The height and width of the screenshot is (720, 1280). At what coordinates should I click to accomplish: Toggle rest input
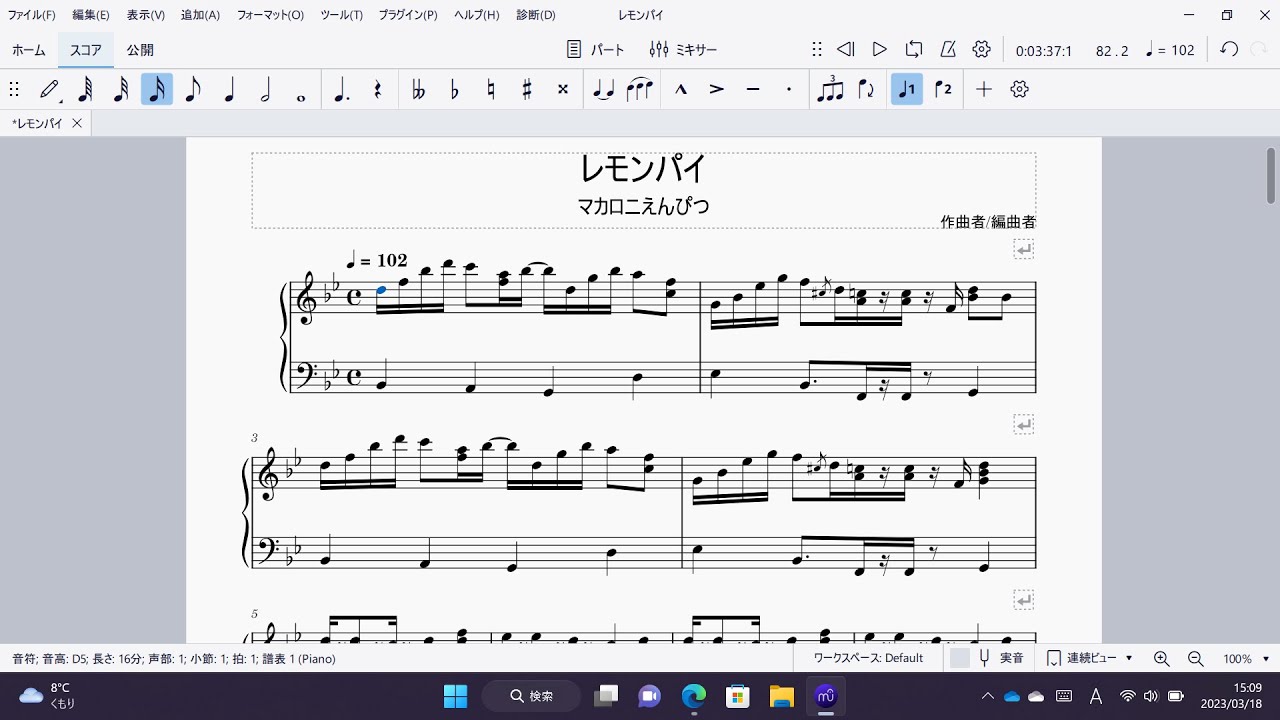(378, 89)
